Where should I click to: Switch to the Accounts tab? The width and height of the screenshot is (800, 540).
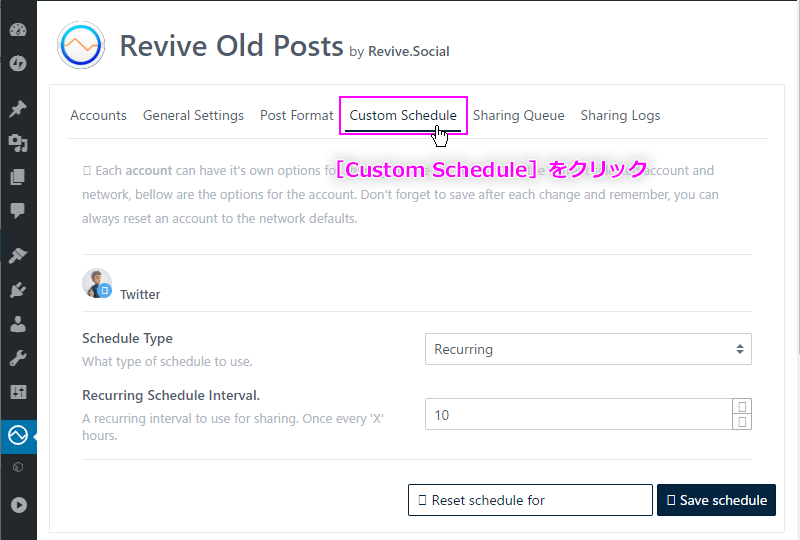click(98, 115)
